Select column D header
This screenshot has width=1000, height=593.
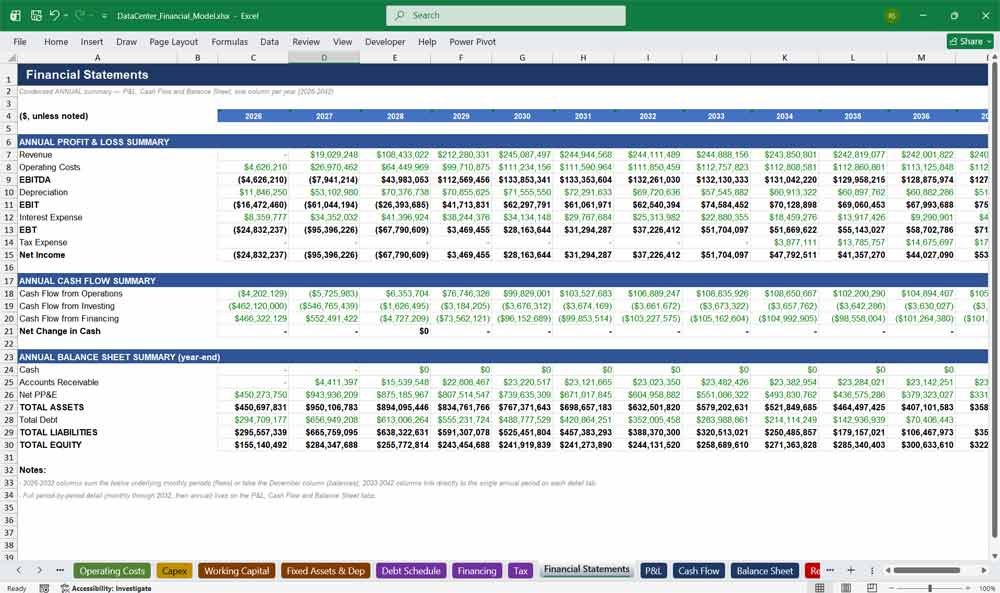pos(324,57)
